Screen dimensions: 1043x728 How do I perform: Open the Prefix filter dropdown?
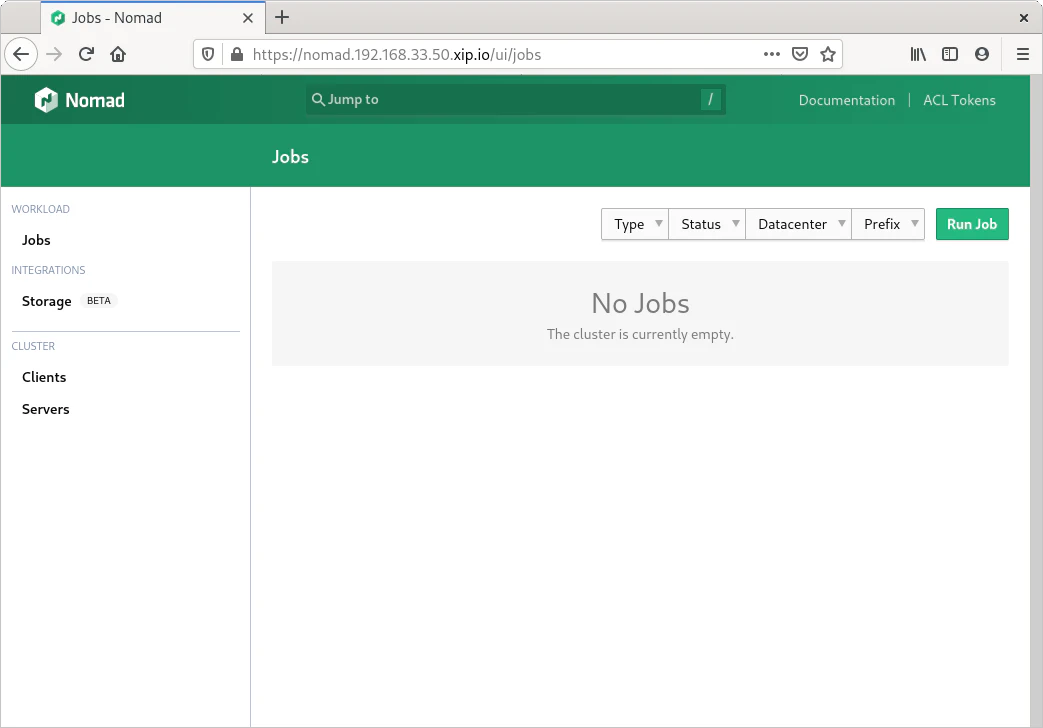click(x=887, y=224)
